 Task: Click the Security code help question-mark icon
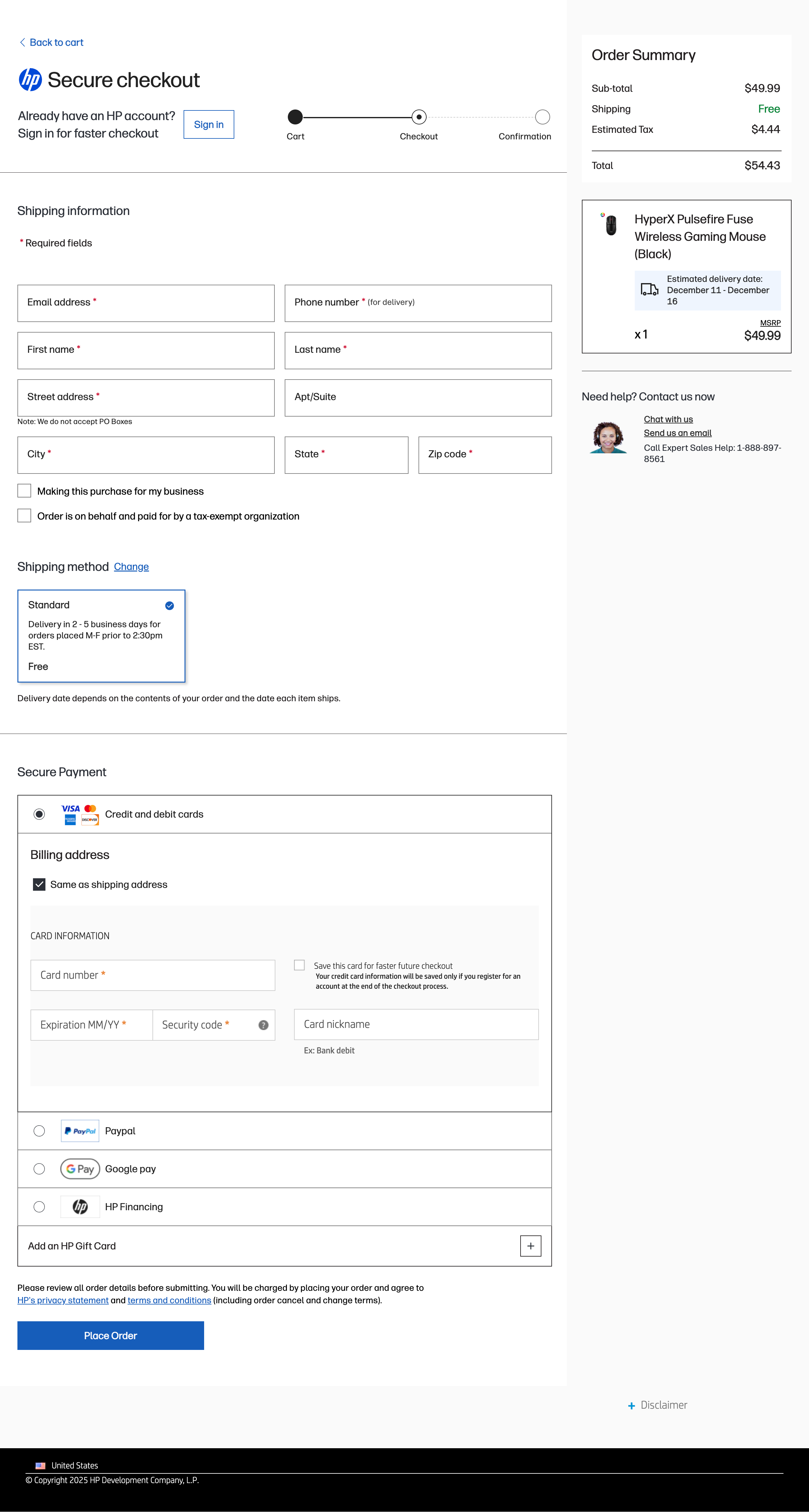coord(263,1025)
